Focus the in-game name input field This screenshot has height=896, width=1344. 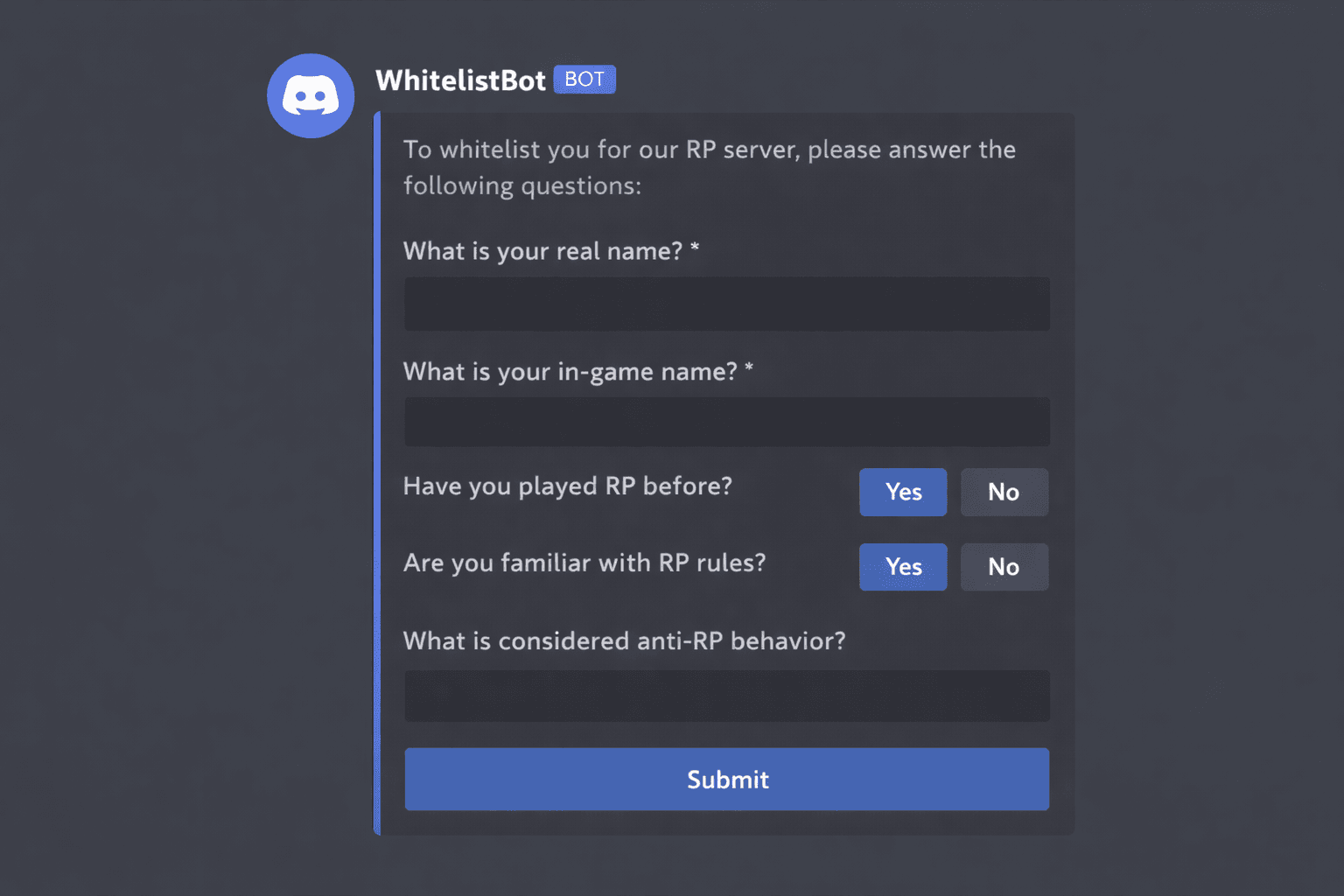tap(726, 423)
